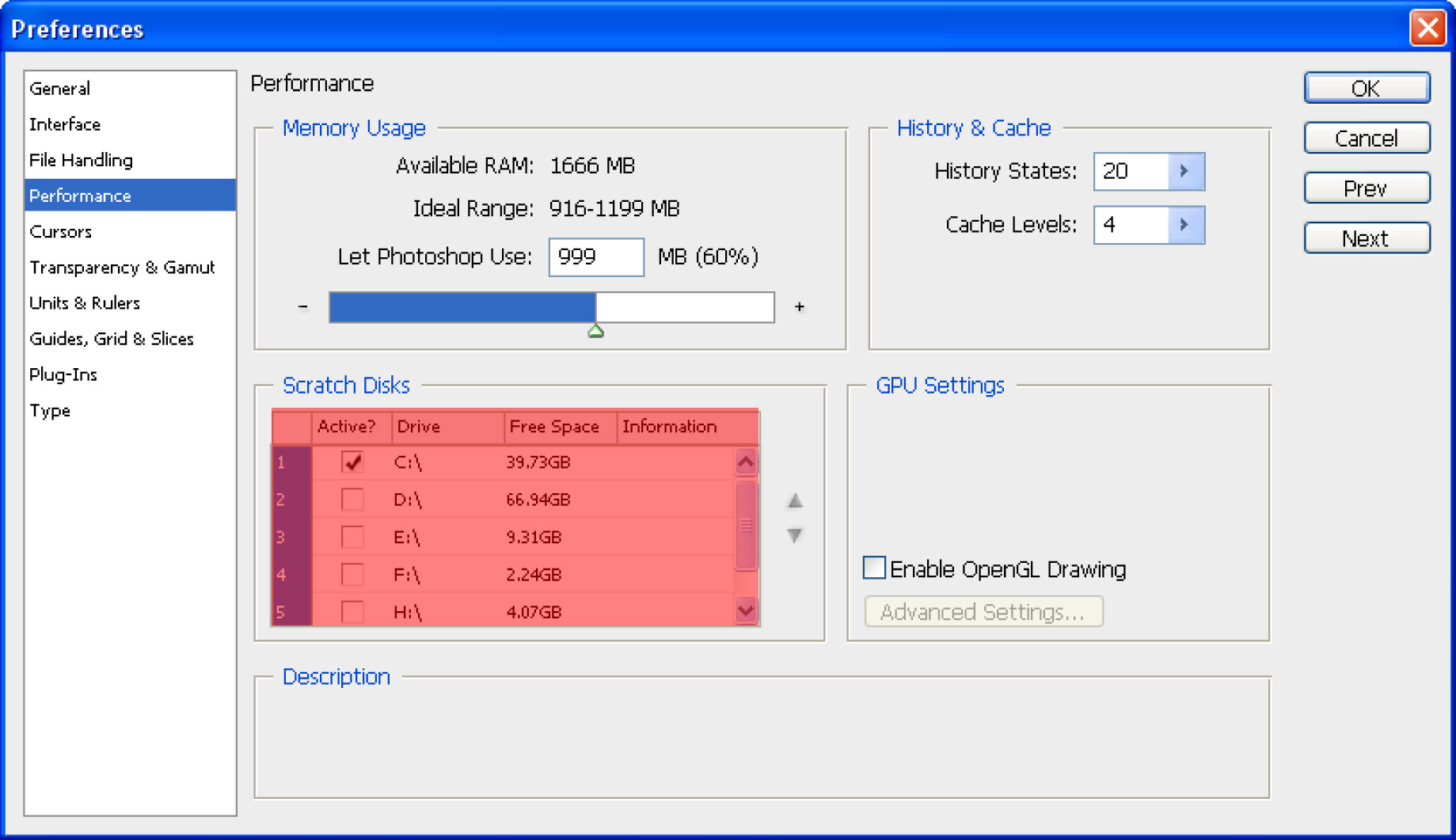Select the C:\ drive row
This screenshot has width=1456, height=840.
click(504, 462)
